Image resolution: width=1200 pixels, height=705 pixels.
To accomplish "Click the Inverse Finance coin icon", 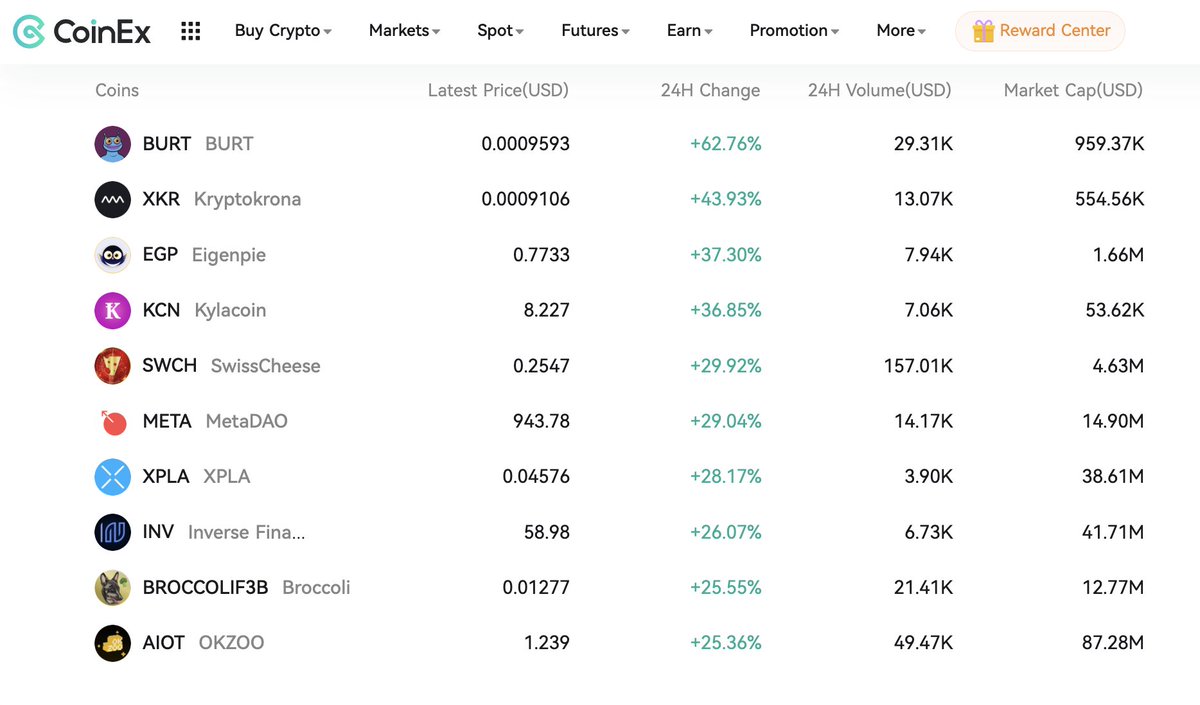I will [113, 532].
